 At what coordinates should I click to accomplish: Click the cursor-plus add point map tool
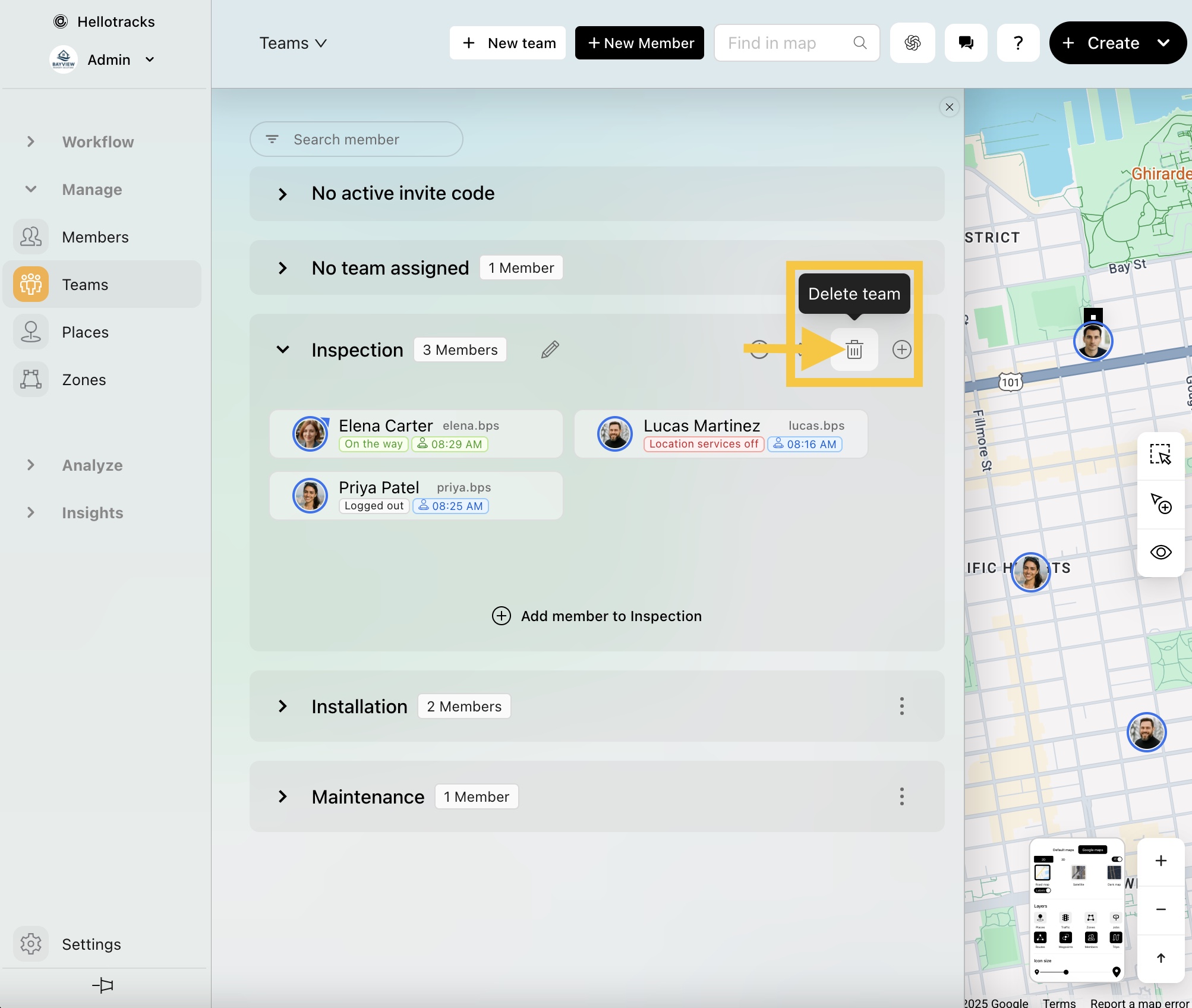pyautogui.click(x=1160, y=503)
